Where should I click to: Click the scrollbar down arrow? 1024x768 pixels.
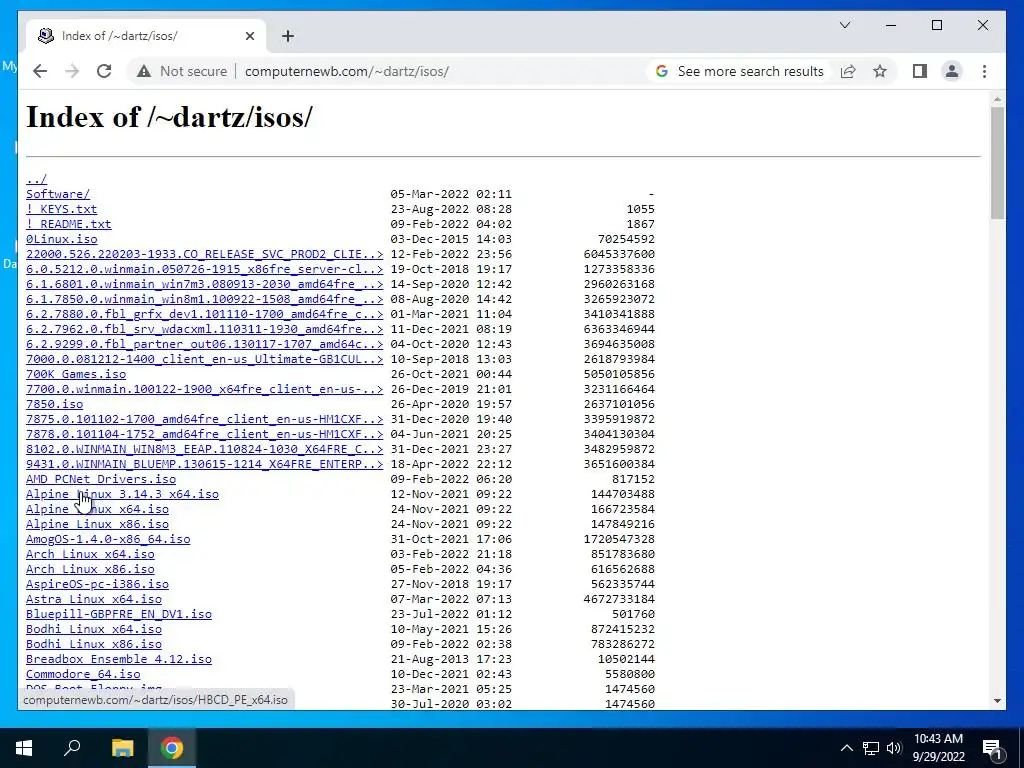997,701
